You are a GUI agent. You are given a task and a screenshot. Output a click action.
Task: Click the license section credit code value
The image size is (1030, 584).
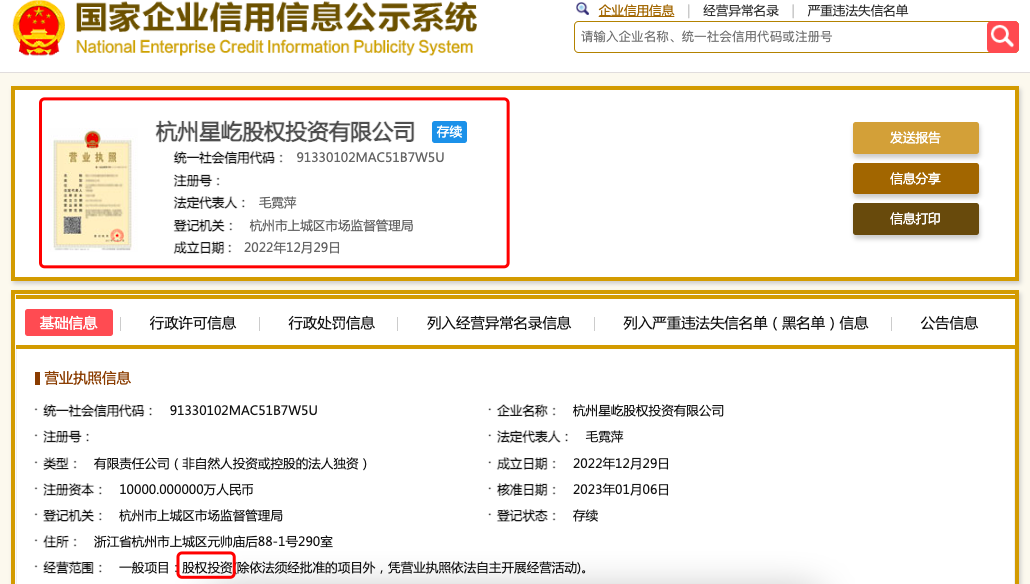tap(243, 411)
